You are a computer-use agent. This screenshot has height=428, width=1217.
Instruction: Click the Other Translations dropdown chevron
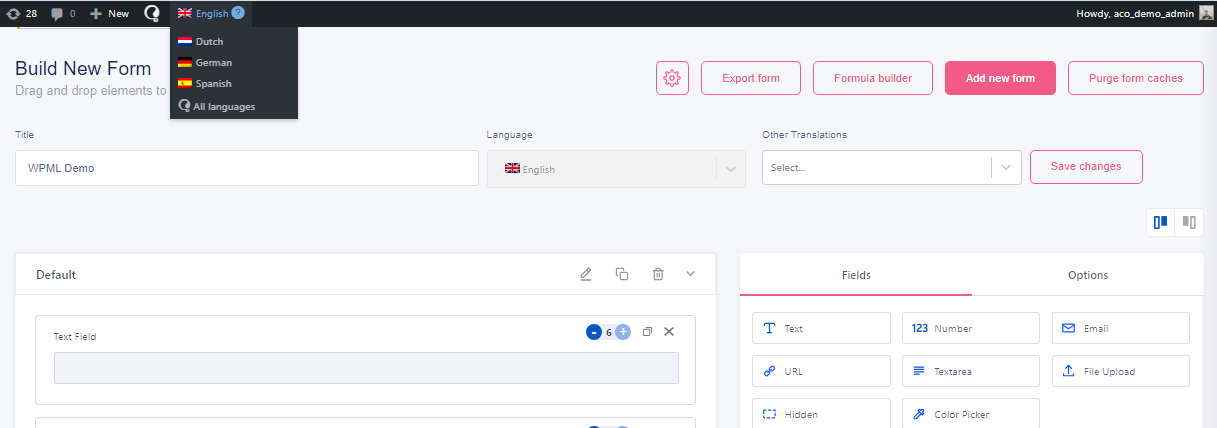click(x=1006, y=168)
